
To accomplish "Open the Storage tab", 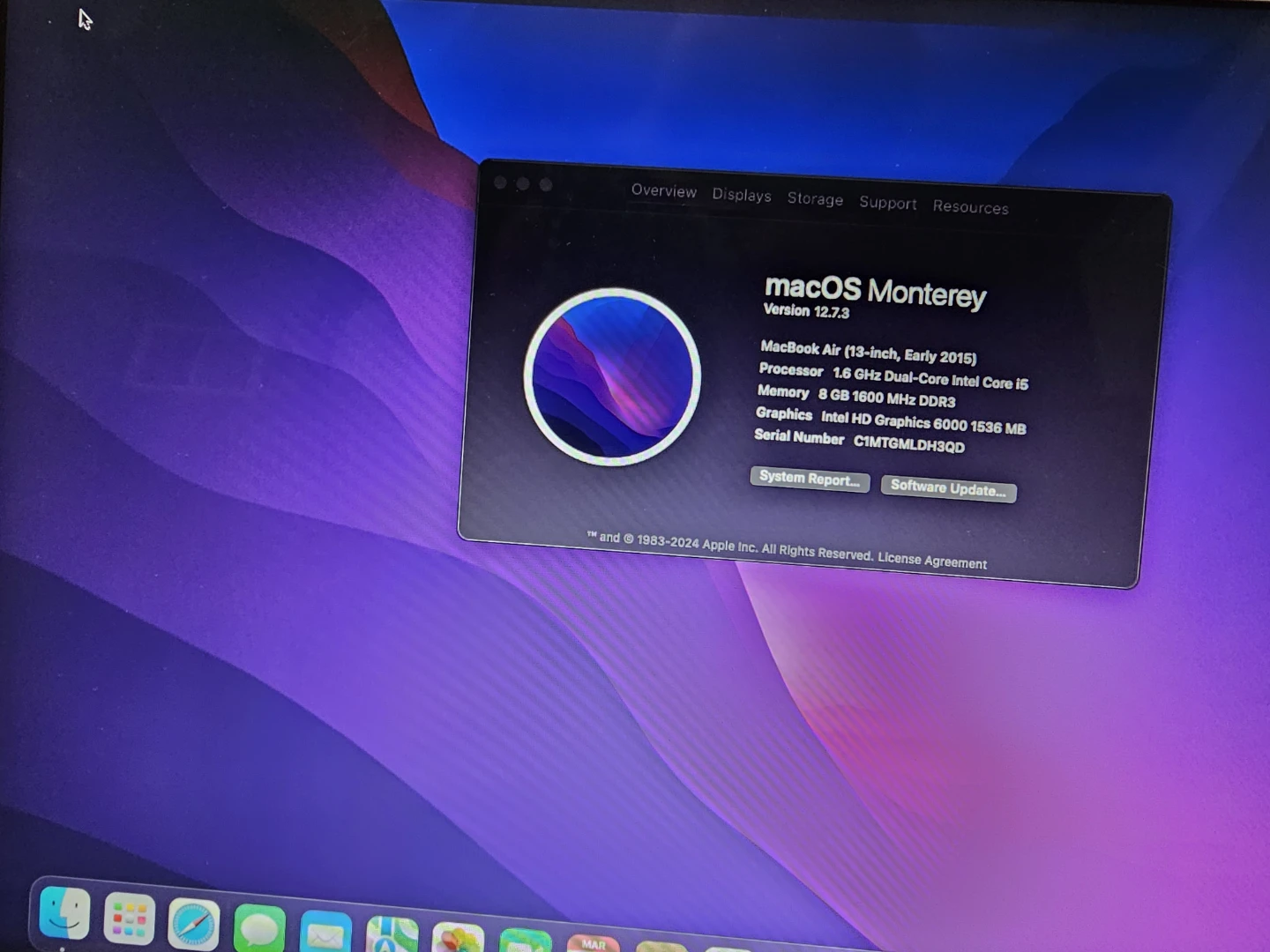I will pyautogui.click(x=815, y=199).
